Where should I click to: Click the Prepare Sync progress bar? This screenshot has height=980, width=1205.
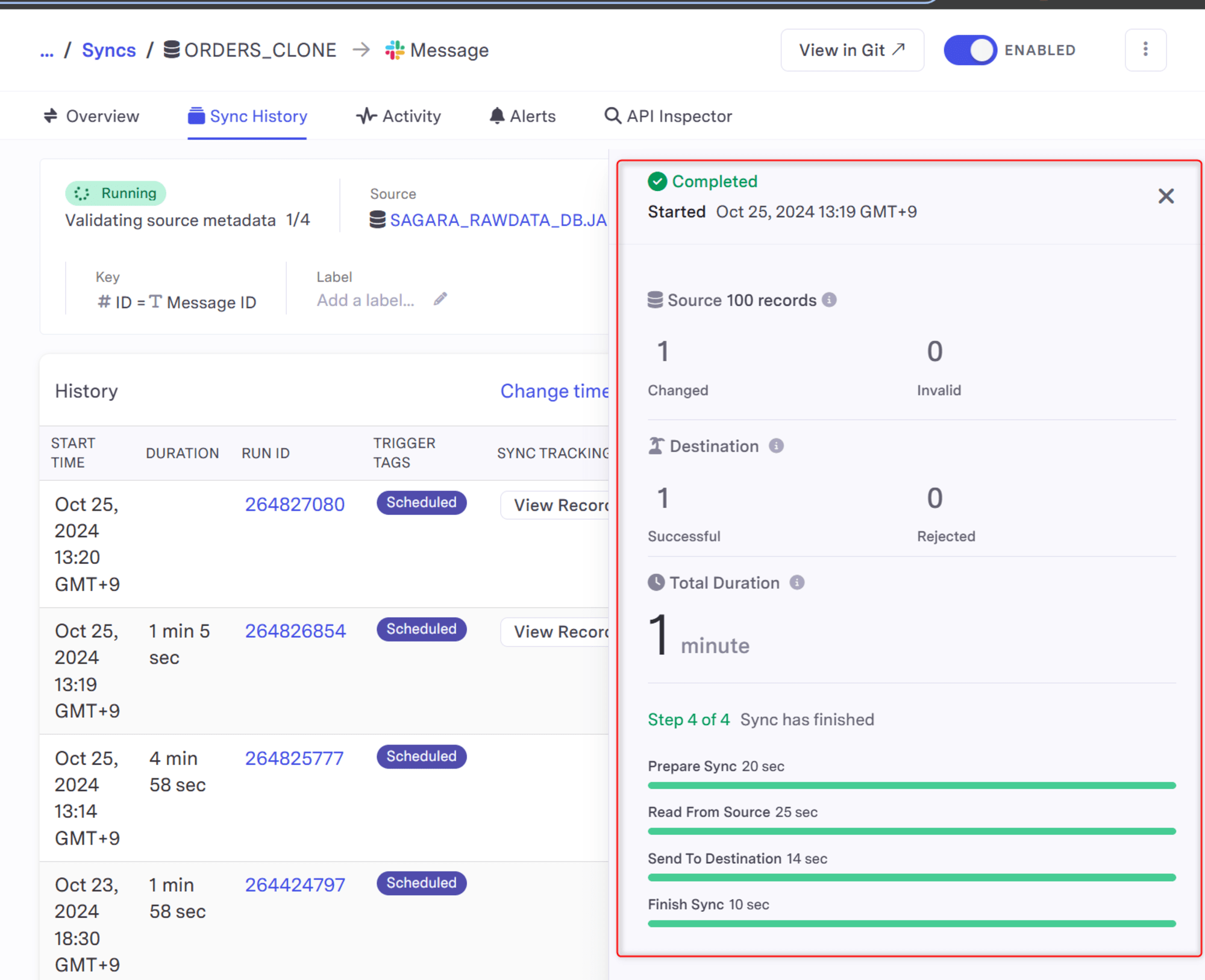tap(912, 785)
